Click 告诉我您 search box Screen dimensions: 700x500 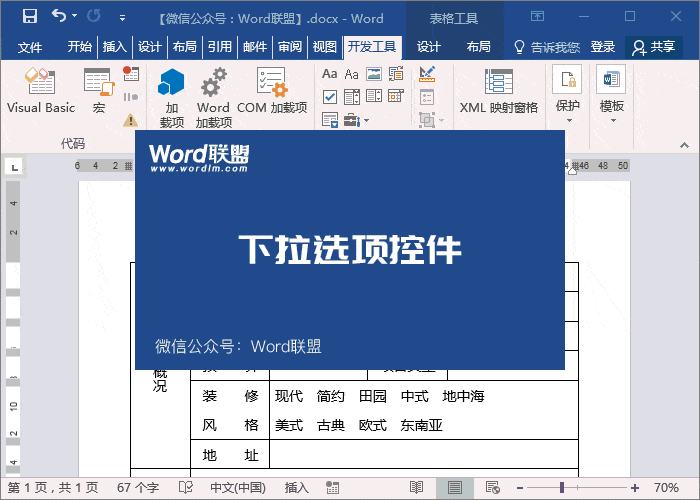coord(547,47)
